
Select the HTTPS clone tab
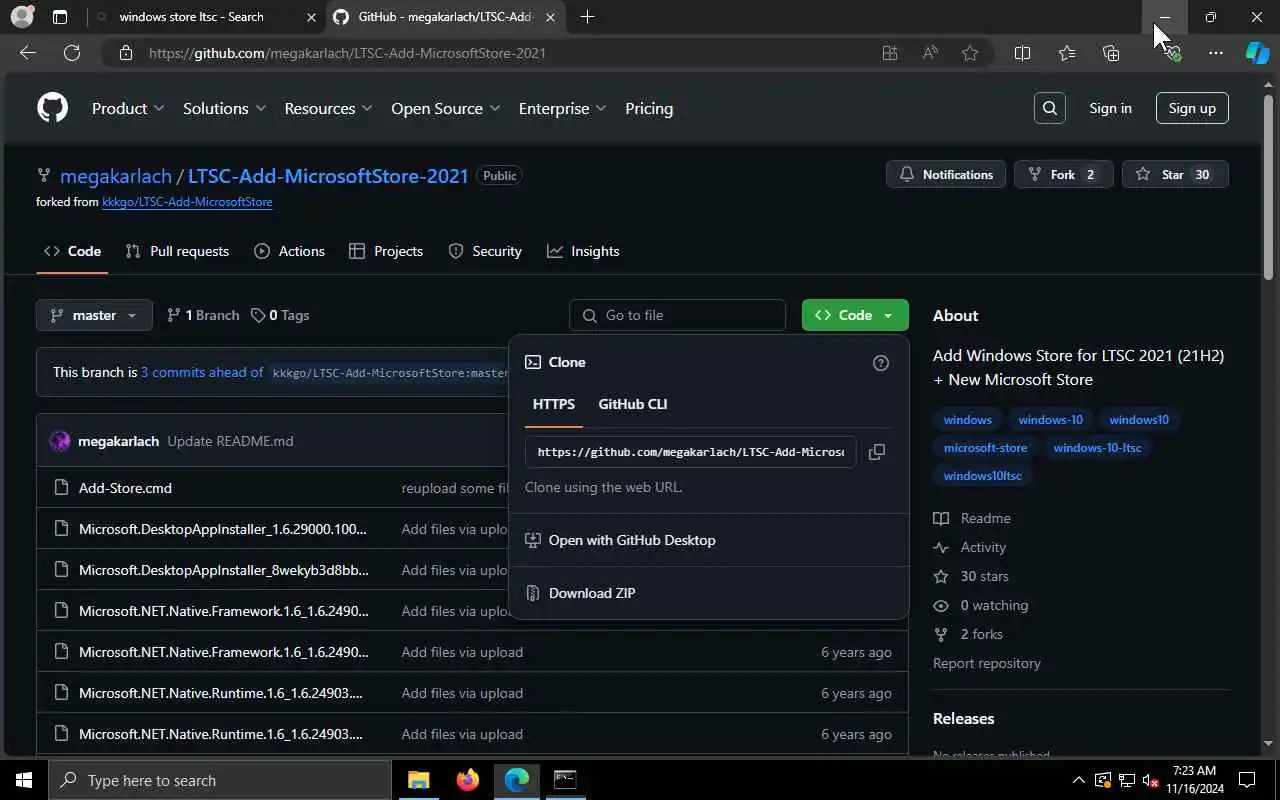tap(554, 404)
